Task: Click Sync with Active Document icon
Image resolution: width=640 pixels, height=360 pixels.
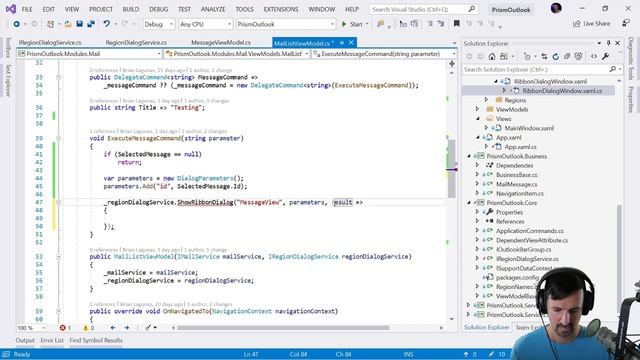Action: [544, 56]
